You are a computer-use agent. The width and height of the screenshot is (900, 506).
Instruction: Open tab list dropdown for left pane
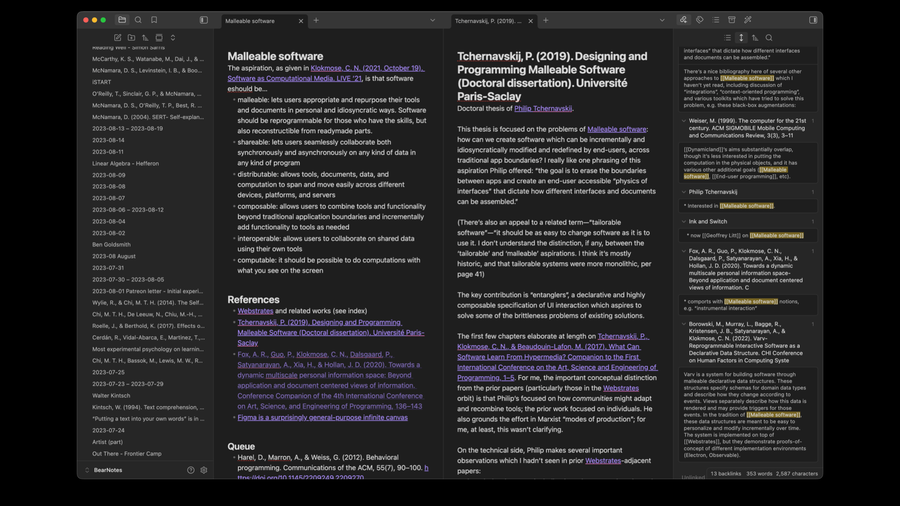click(433, 20)
